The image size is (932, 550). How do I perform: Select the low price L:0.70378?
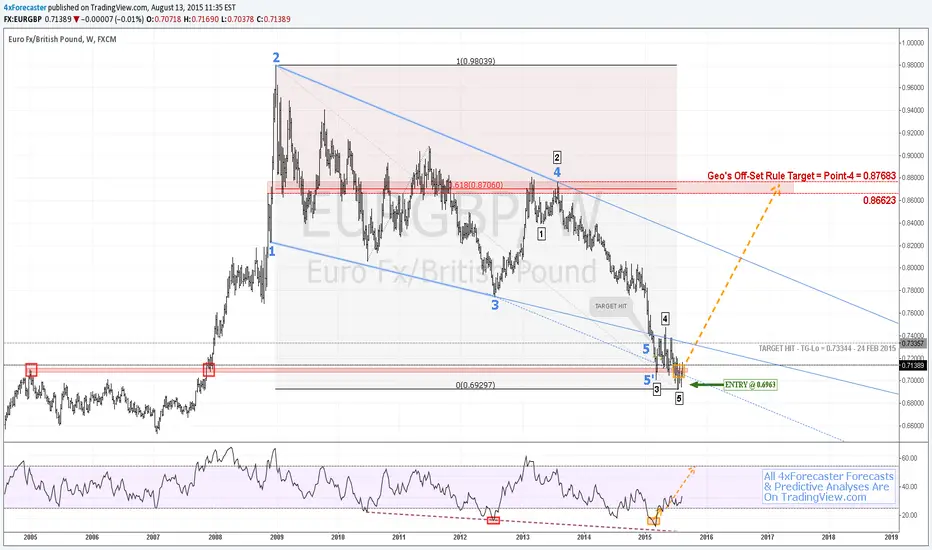[238, 19]
